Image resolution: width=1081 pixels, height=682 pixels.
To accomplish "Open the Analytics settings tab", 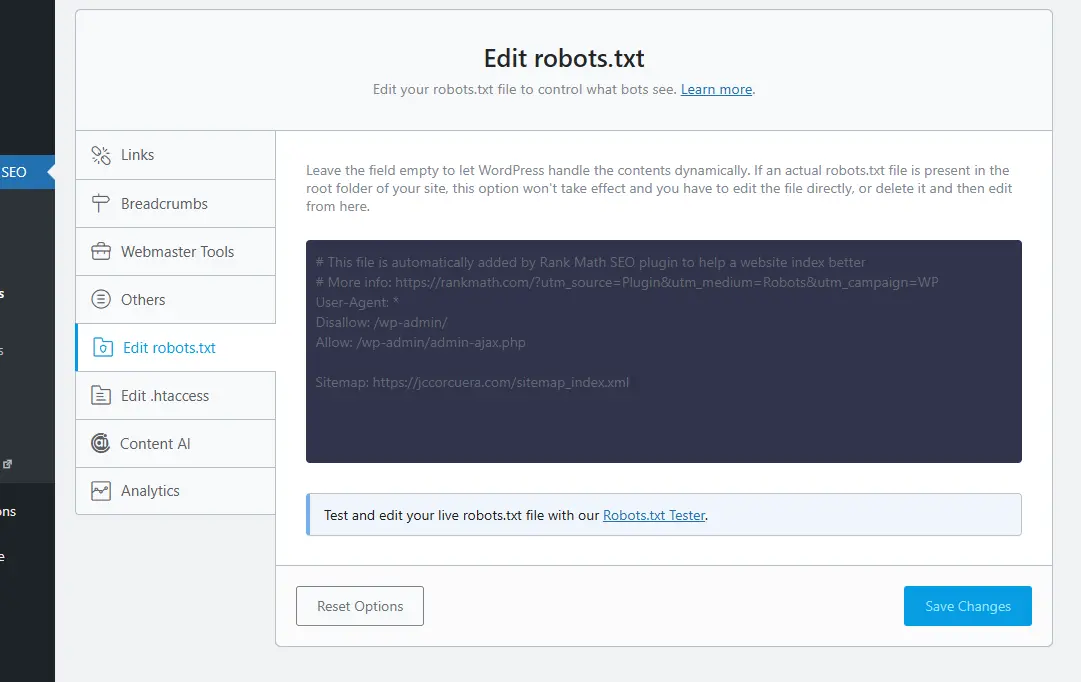I will pyautogui.click(x=150, y=491).
